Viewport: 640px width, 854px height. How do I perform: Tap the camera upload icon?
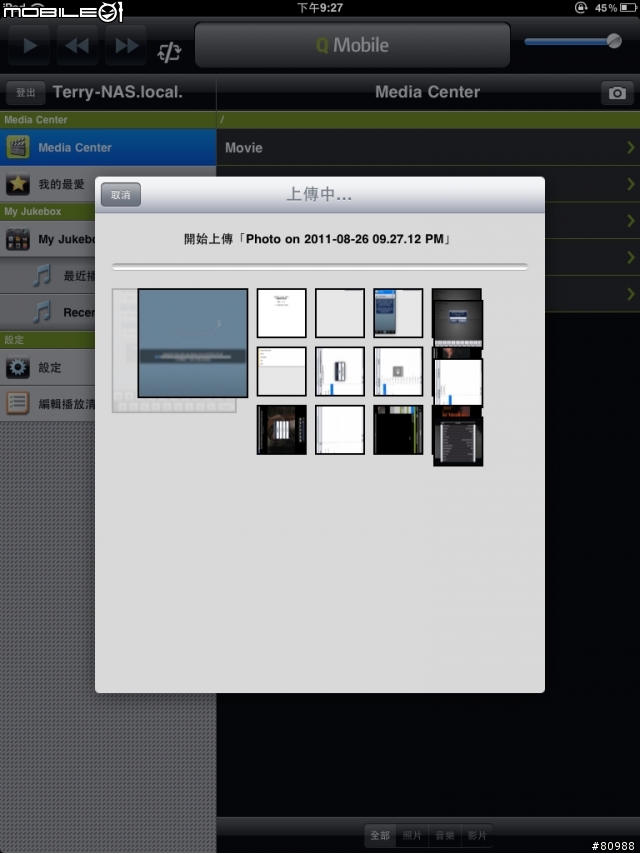(617, 93)
